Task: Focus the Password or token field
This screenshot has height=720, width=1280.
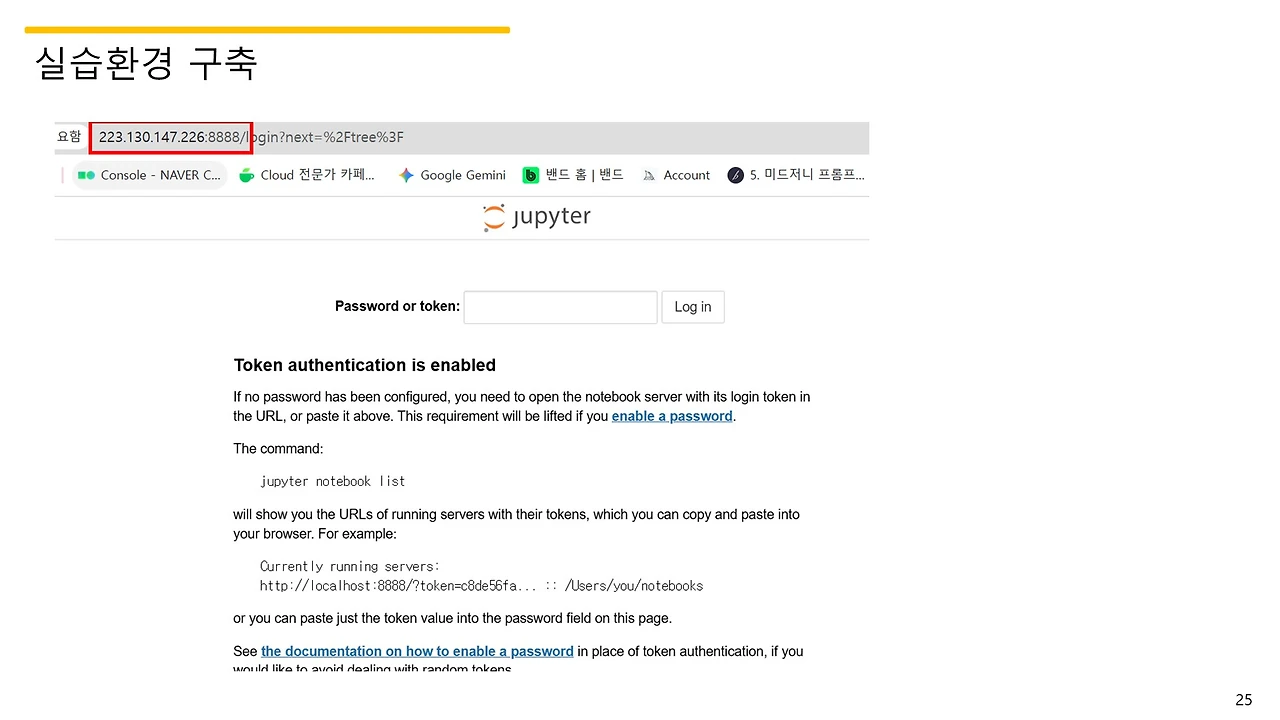Action: tap(560, 307)
